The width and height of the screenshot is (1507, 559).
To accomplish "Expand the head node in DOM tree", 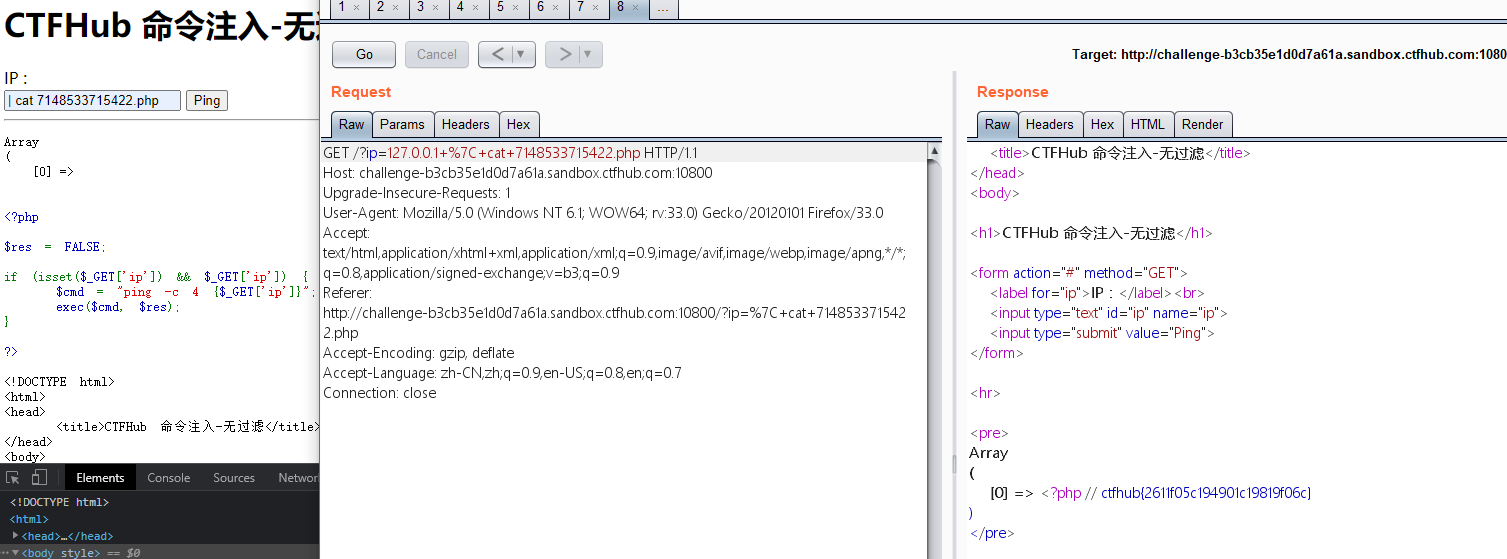I will pyautogui.click(x=16, y=536).
